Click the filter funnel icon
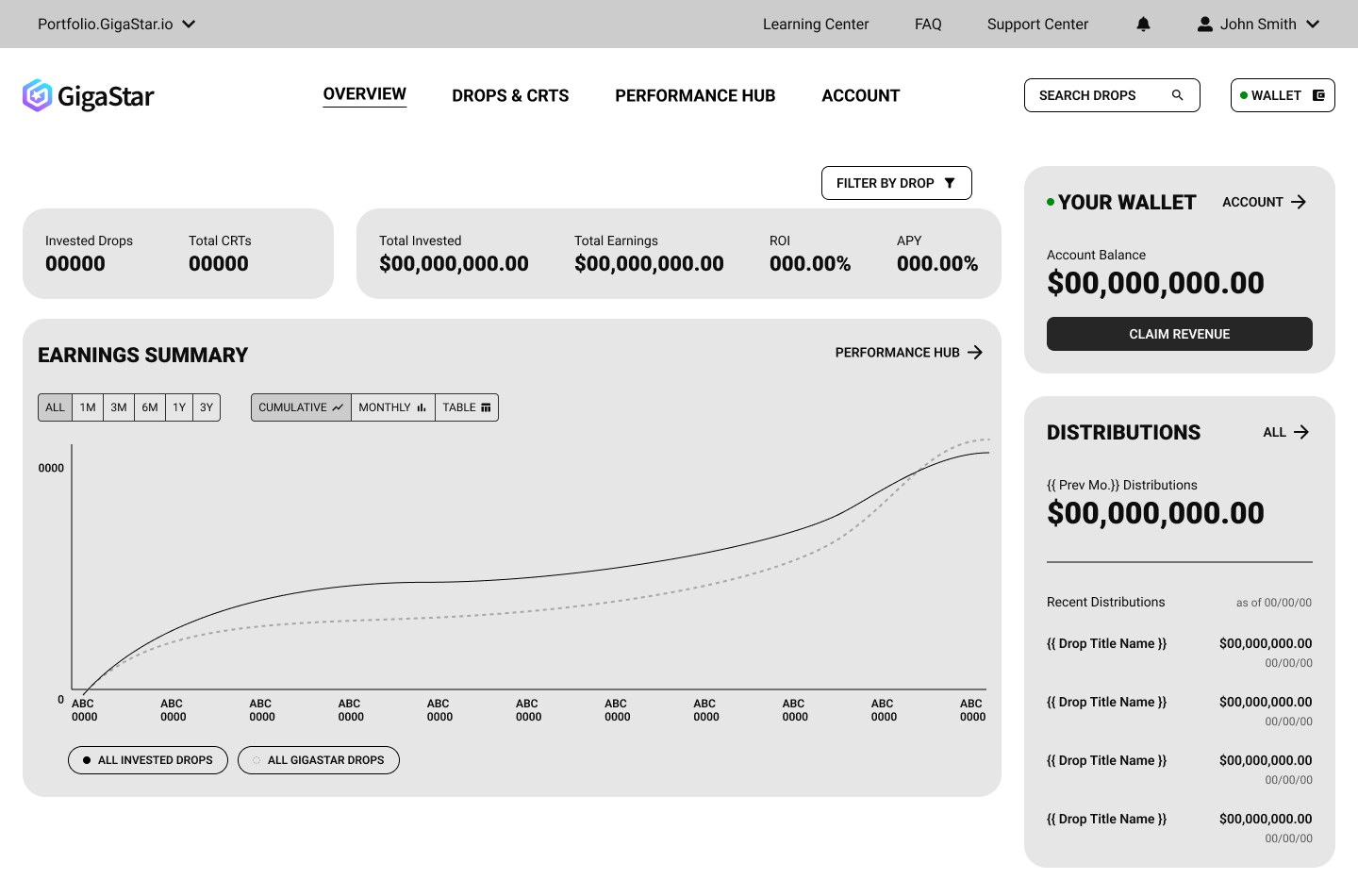1358x896 pixels. pyautogui.click(x=950, y=183)
